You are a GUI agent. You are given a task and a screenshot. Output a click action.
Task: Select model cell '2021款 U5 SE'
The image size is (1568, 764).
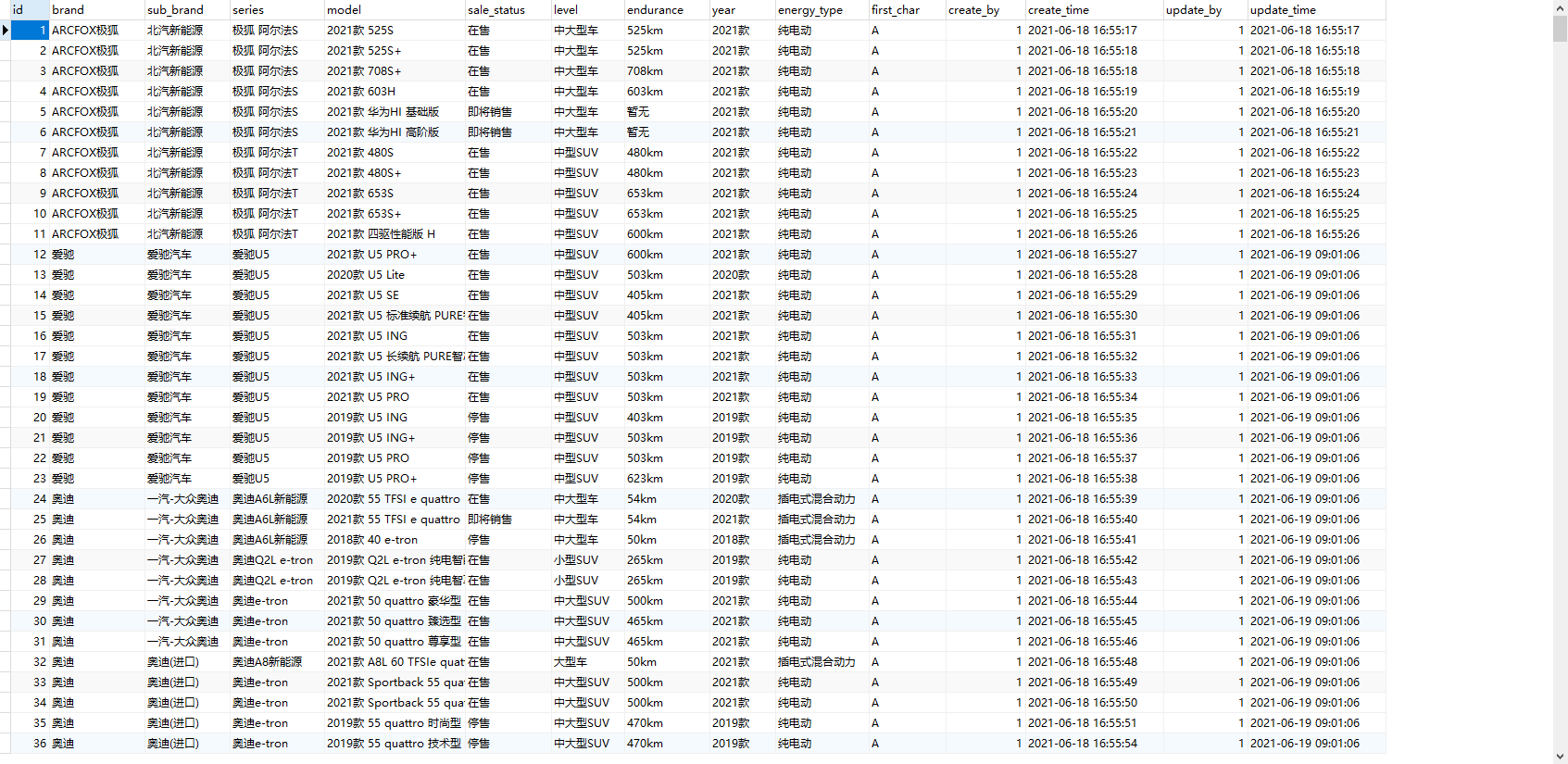(395, 295)
